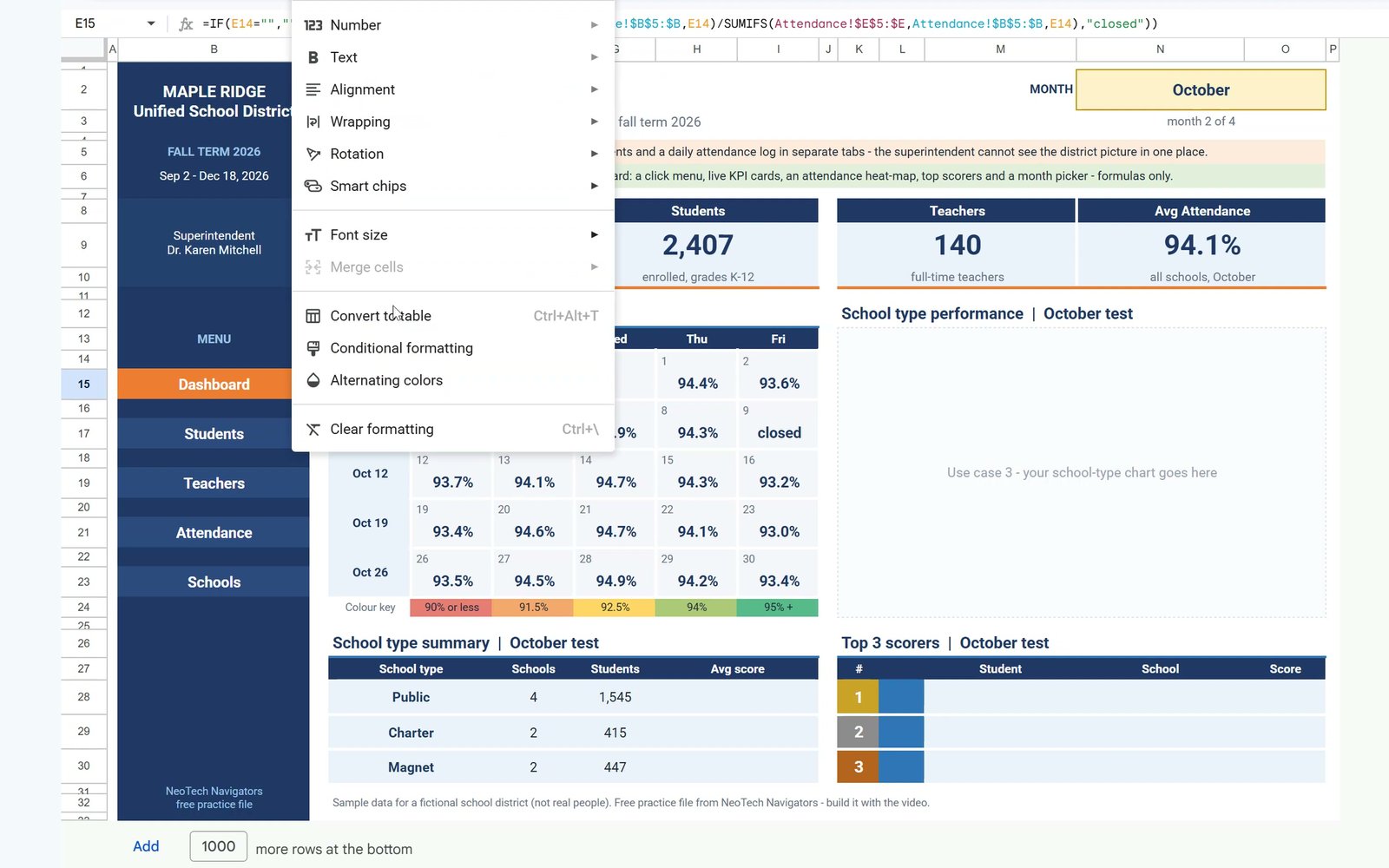Select the October month picker cell
Viewport: 1389px width, 868px height.
pyautogui.click(x=1201, y=90)
